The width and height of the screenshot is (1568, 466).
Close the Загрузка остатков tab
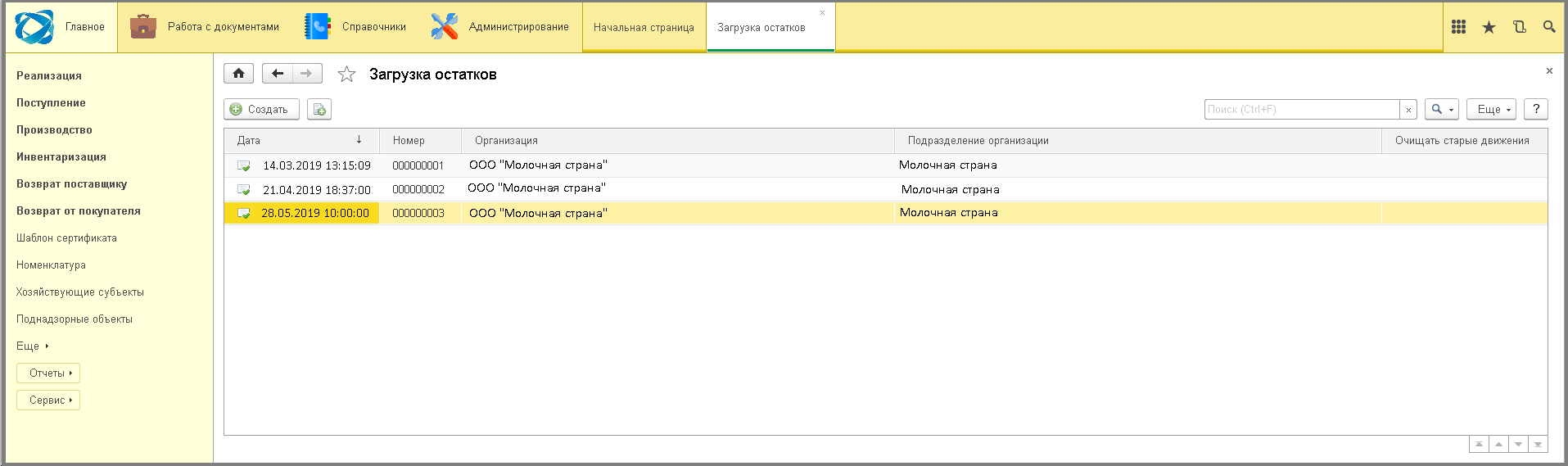[x=822, y=13]
